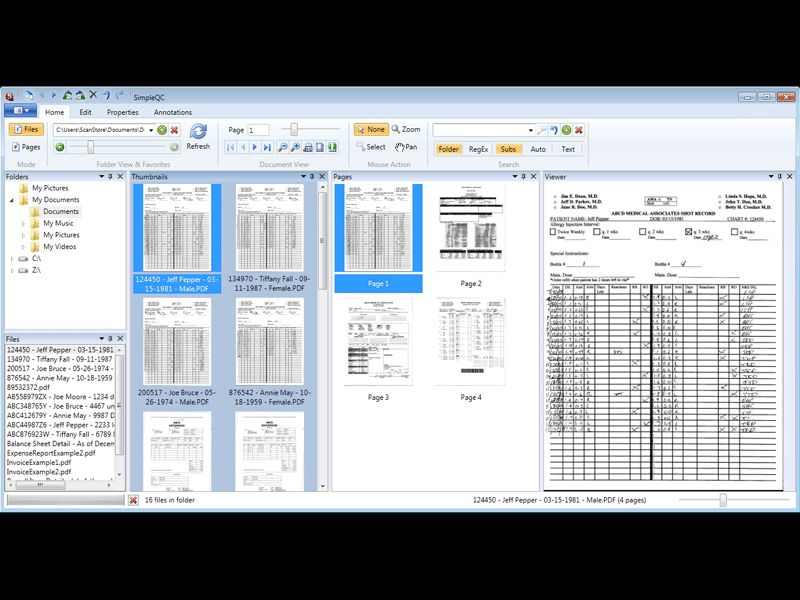Screen dimensions: 800x600
Task: Open the search box dropdown arrow
Action: [x=531, y=130]
